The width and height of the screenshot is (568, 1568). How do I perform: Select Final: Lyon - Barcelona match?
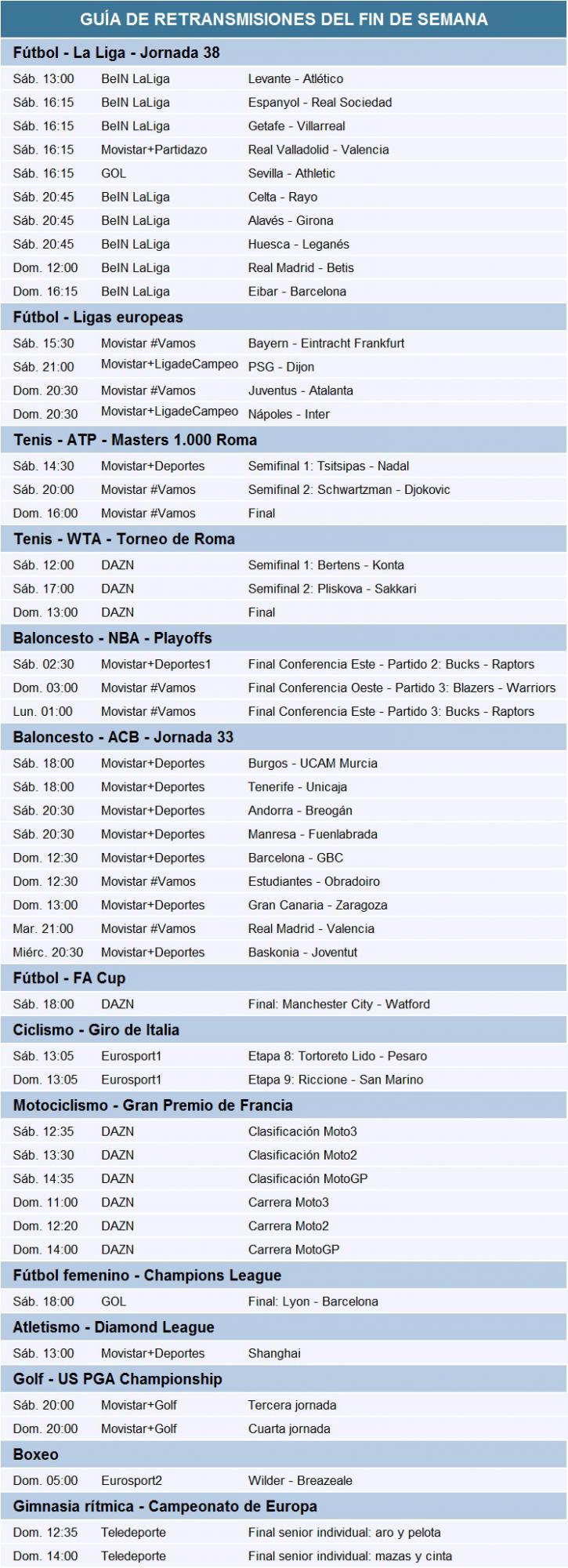coord(313,1301)
